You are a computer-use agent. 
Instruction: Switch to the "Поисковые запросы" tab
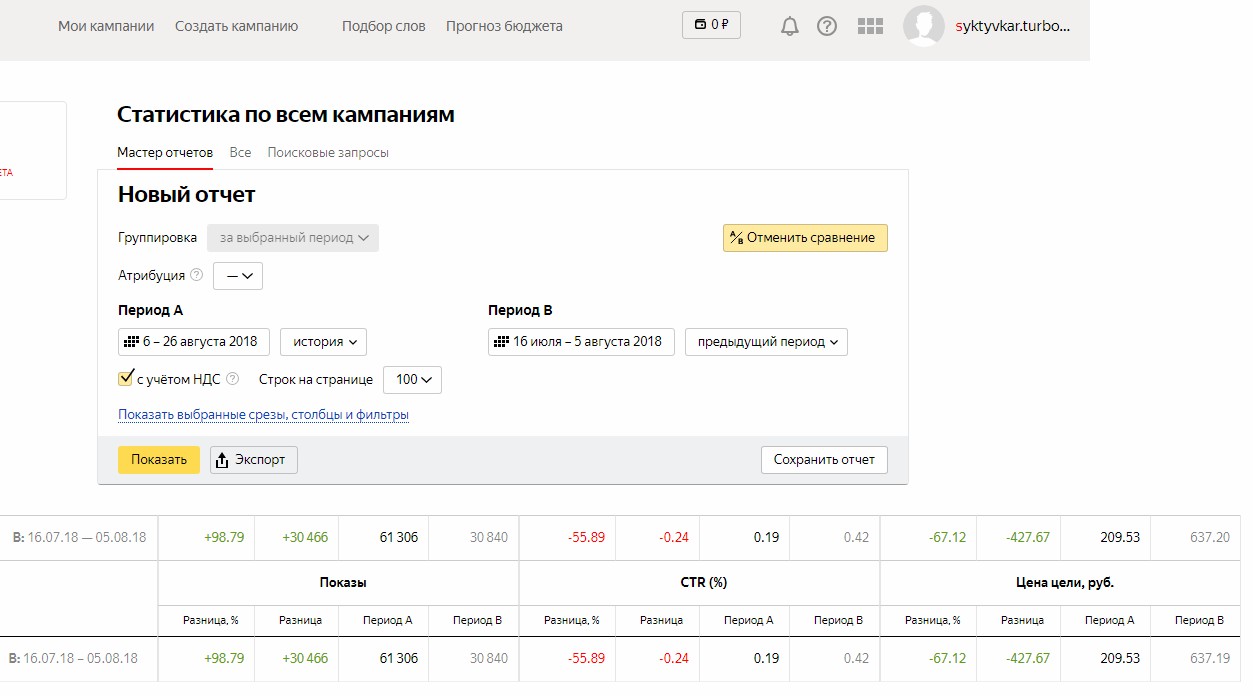click(328, 153)
